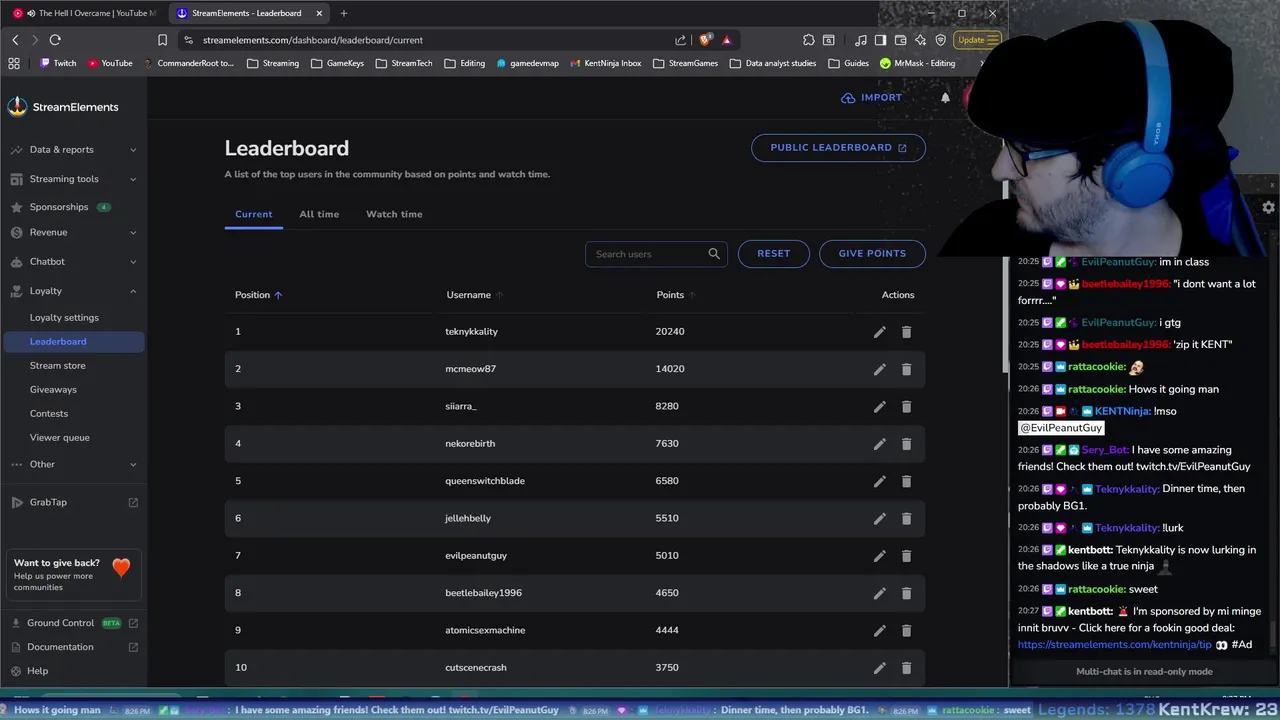
Task: Open the streamelements tip link in chat
Action: point(1114,645)
